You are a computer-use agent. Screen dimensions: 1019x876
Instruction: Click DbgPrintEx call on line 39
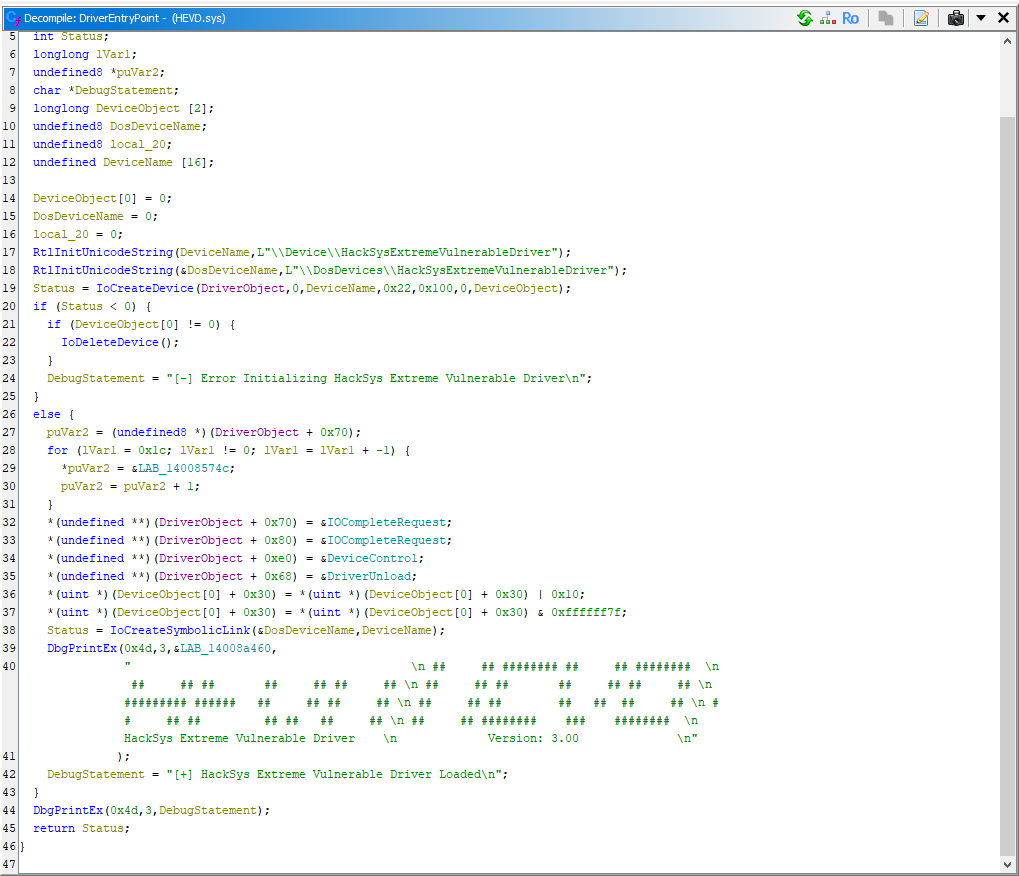(82, 649)
